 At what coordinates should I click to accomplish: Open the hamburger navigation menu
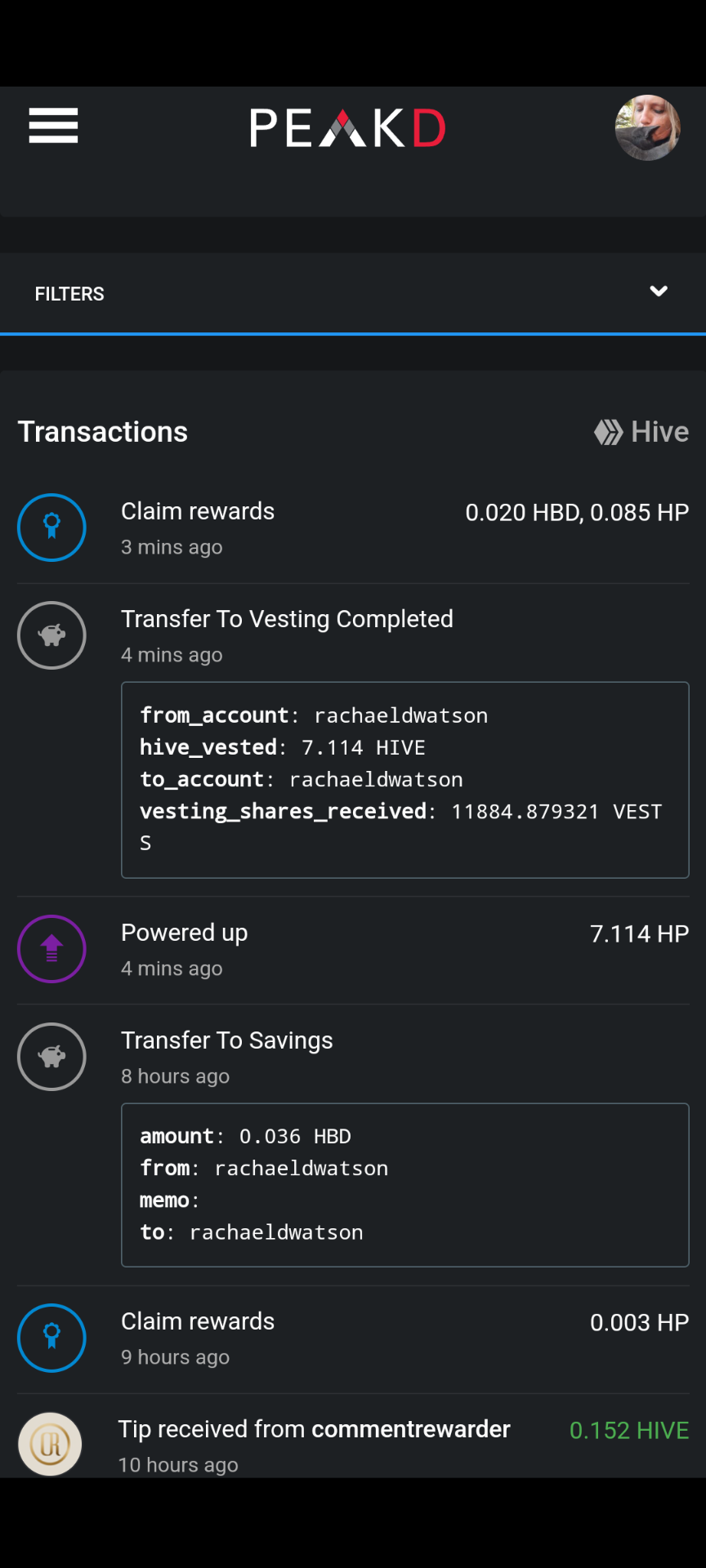(53, 126)
